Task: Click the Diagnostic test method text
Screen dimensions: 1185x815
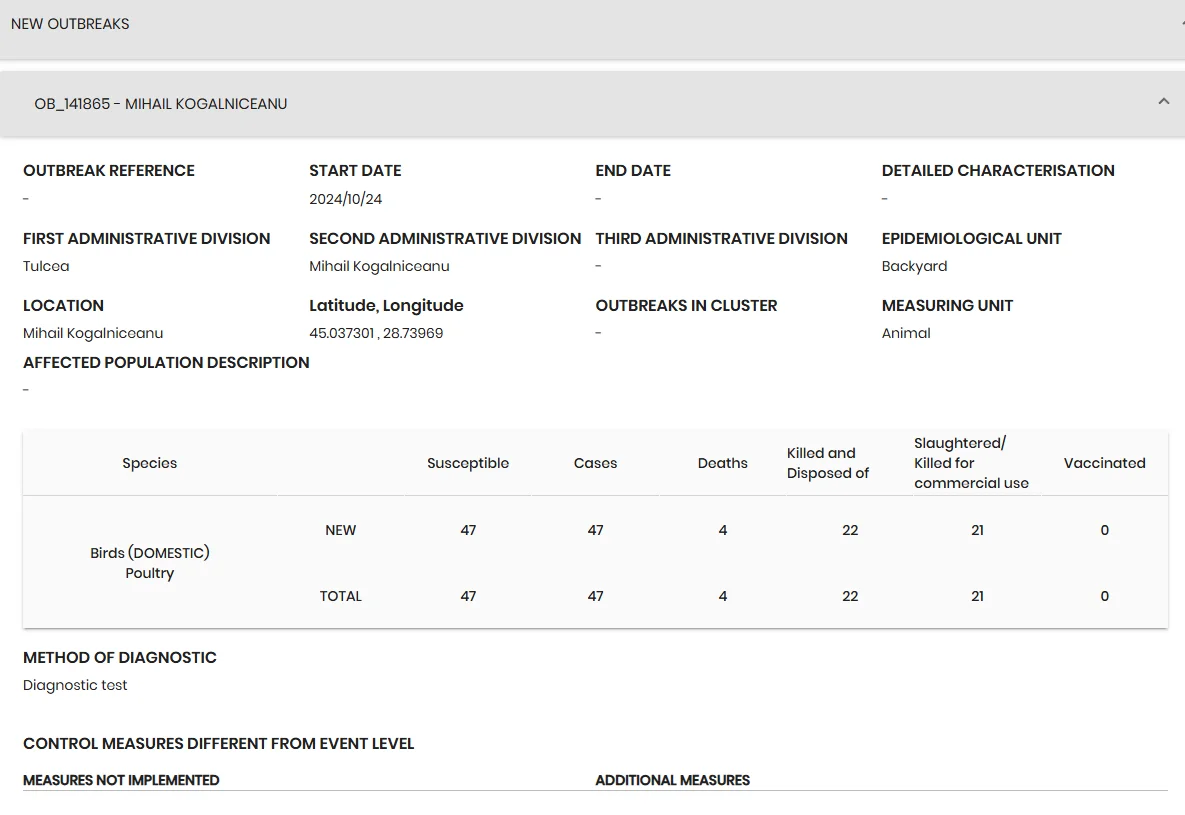Action: pyautogui.click(x=75, y=685)
